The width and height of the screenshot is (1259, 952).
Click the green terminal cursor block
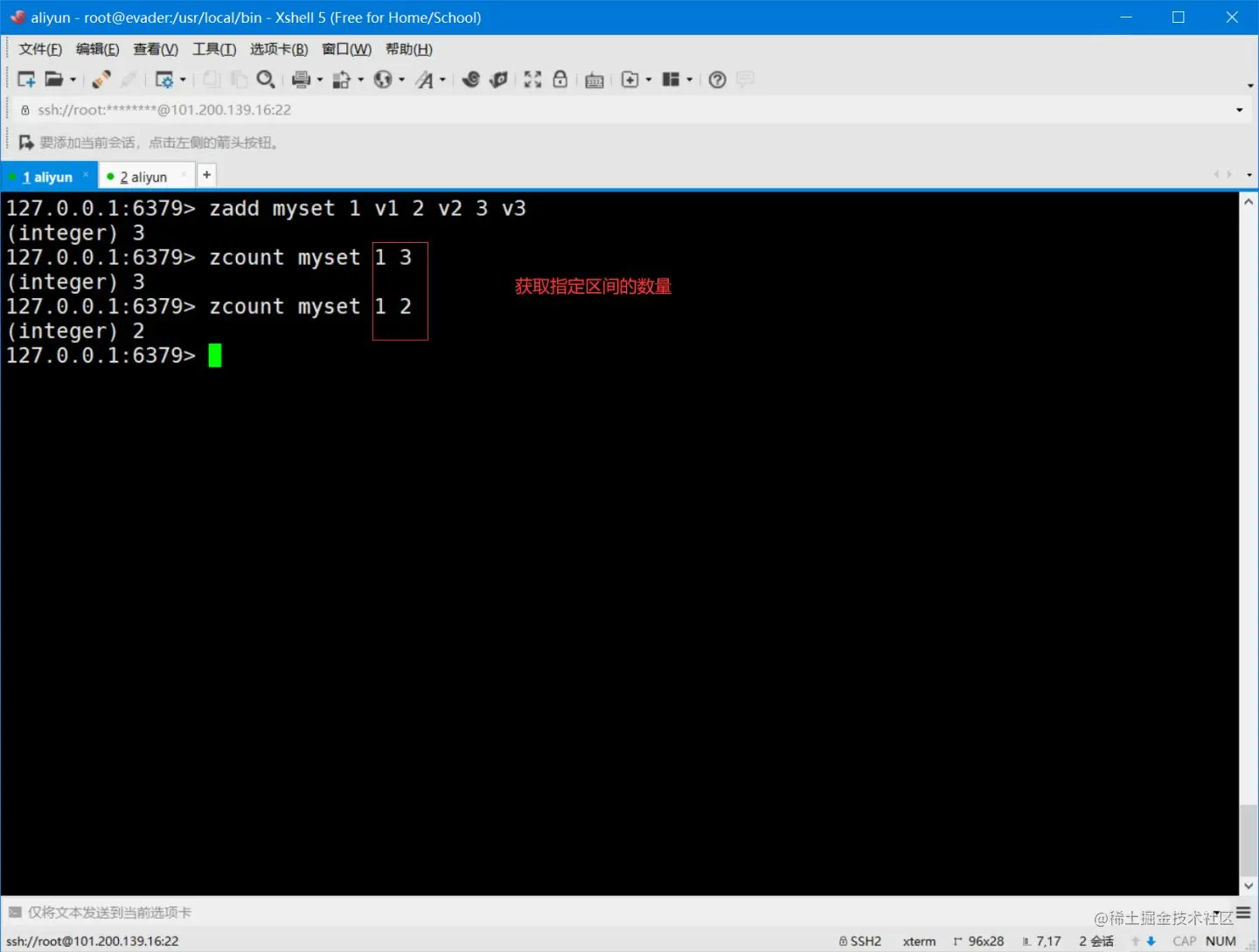(215, 355)
